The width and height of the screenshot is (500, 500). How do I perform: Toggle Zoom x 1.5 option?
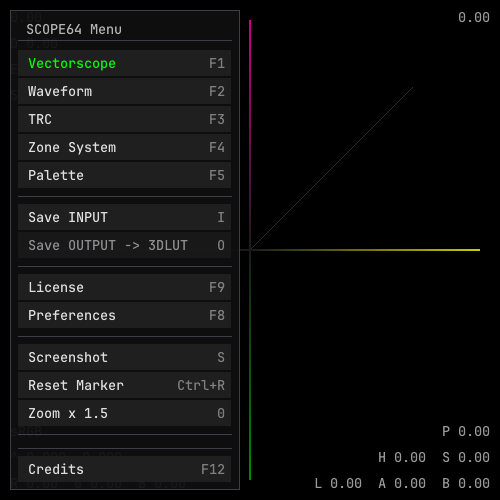coord(124,413)
